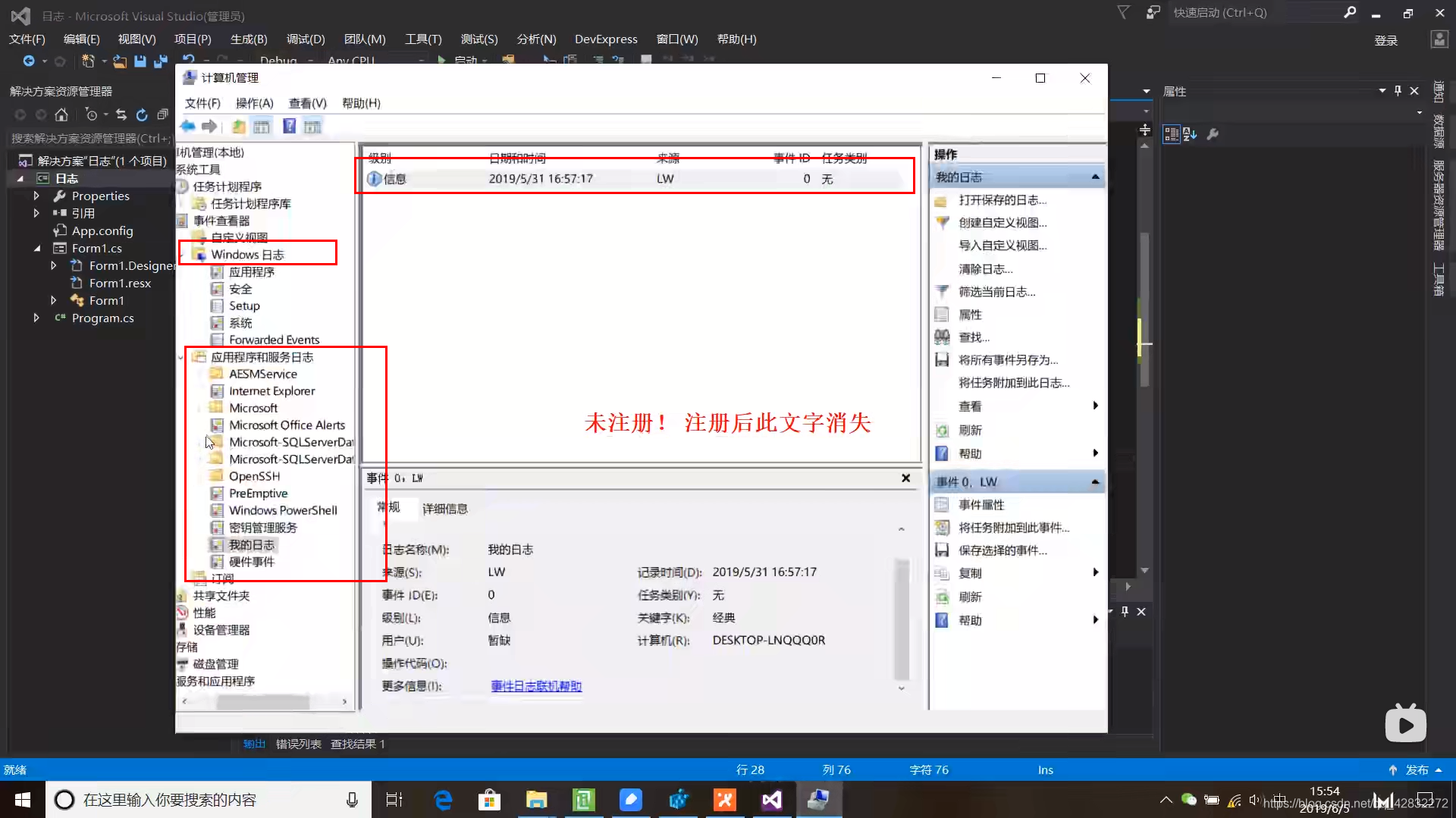The height and width of the screenshot is (818, 1456).
Task: Click the Save floppy icon in Visual Studio toolbar
Action: coord(140,61)
